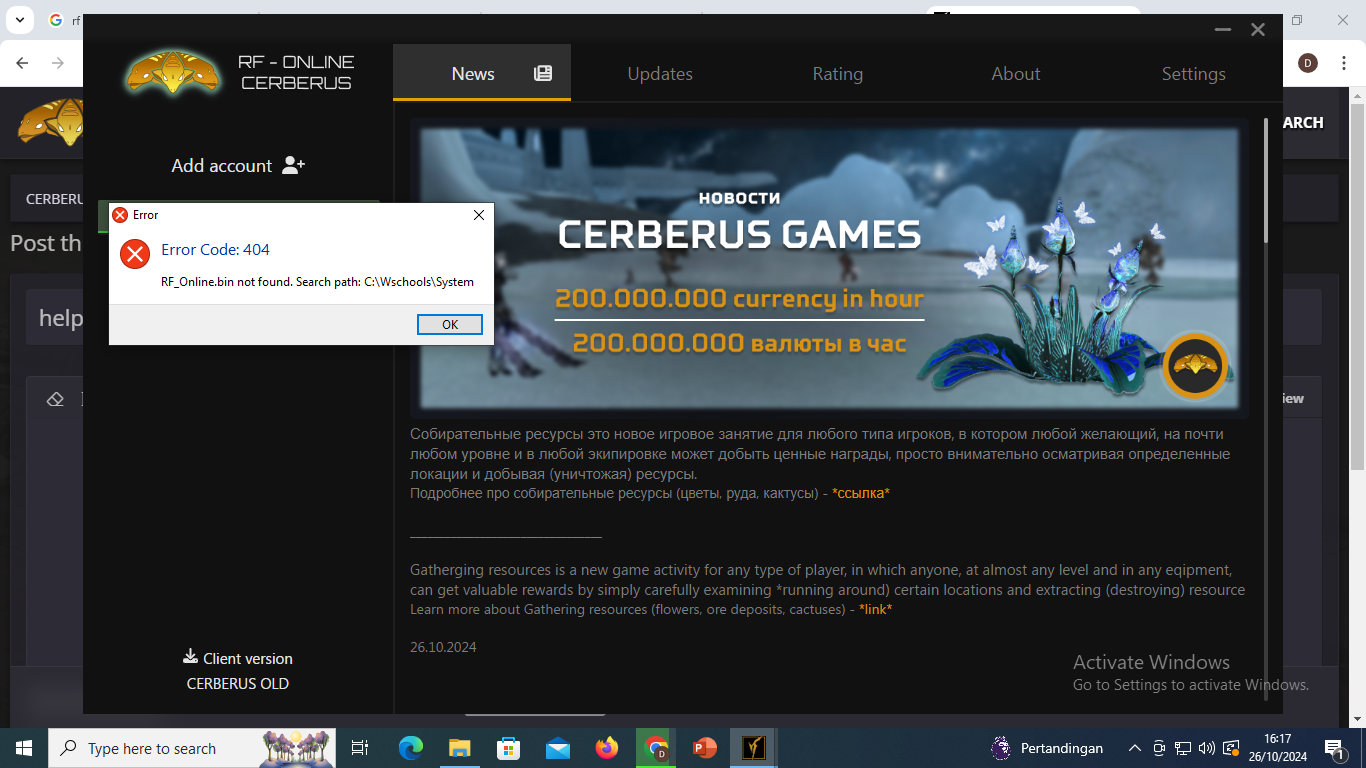Close the Cerberus launcher window

coord(1258,30)
